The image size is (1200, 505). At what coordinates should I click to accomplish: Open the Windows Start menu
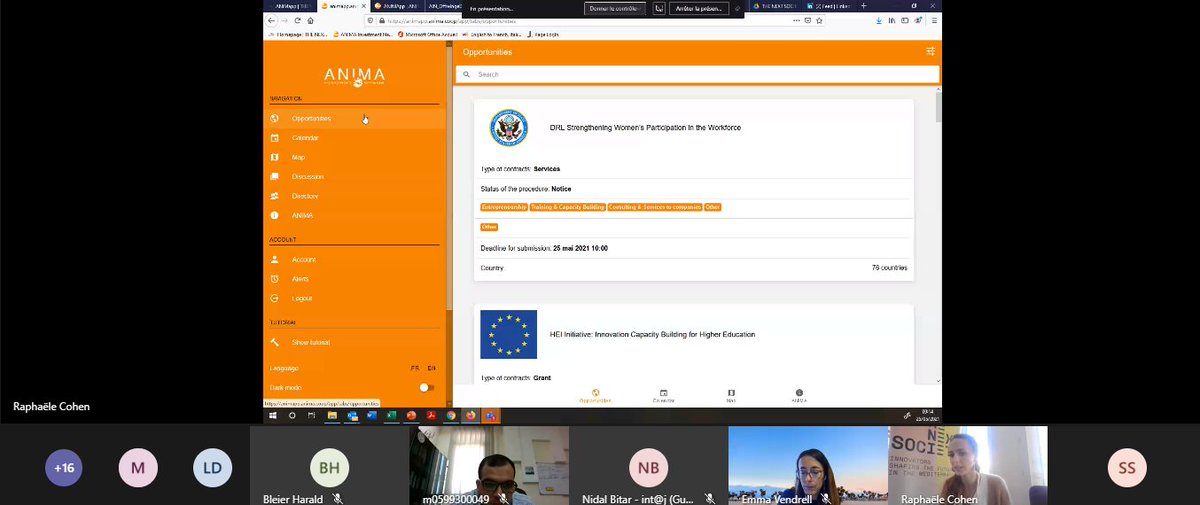[272, 415]
